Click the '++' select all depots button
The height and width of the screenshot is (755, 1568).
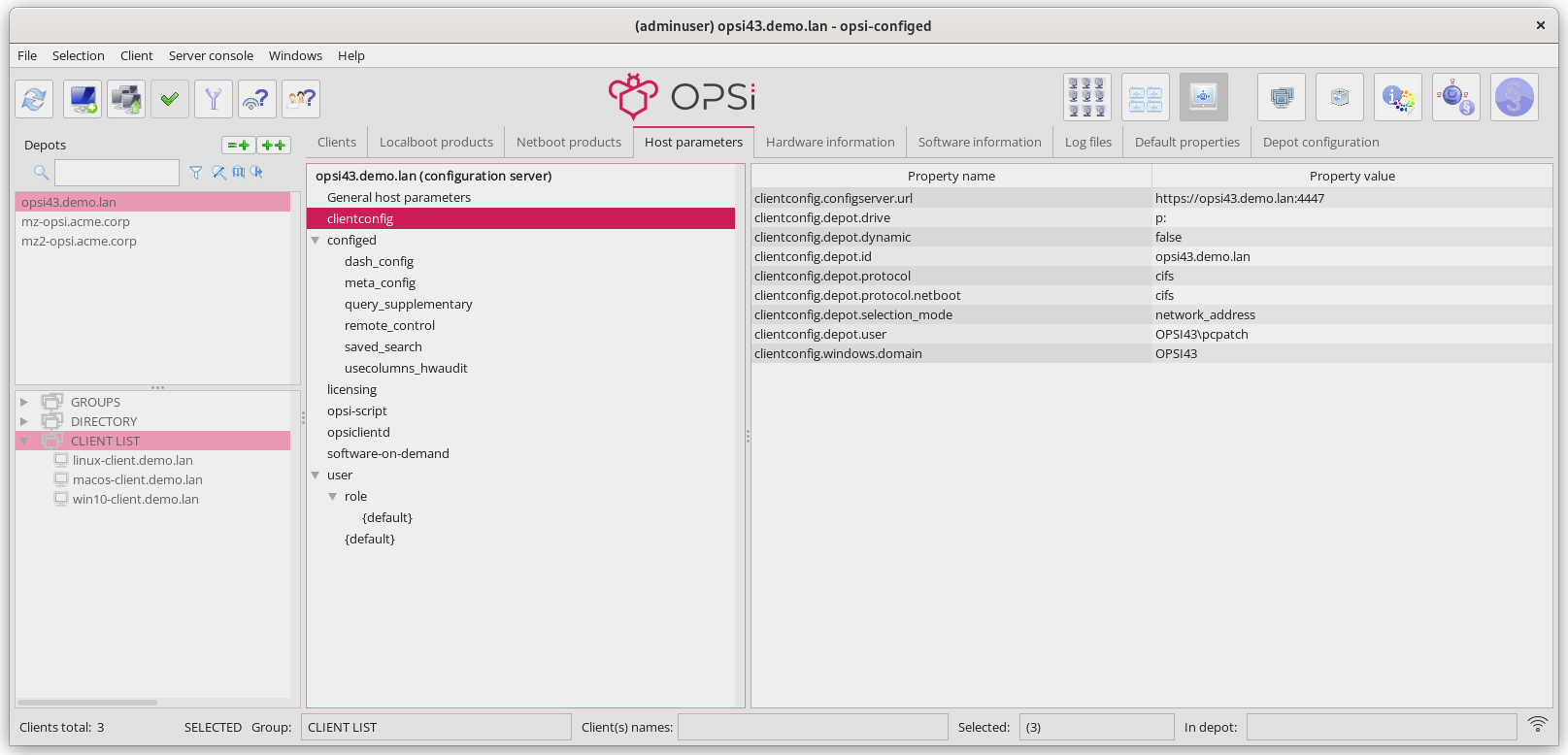click(x=274, y=146)
